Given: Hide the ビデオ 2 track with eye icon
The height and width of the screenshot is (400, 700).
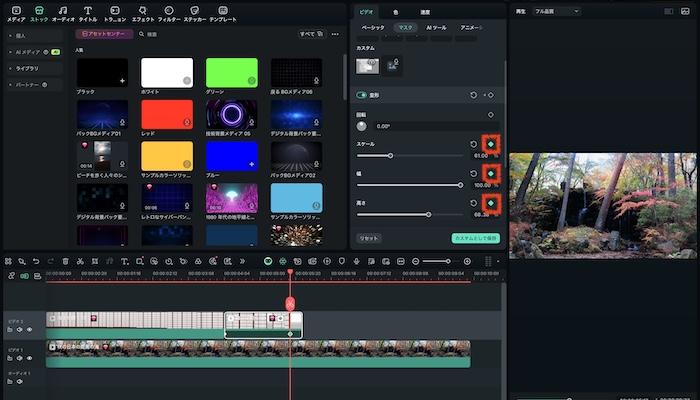Looking at the screenshot, I should pos(30,329).
